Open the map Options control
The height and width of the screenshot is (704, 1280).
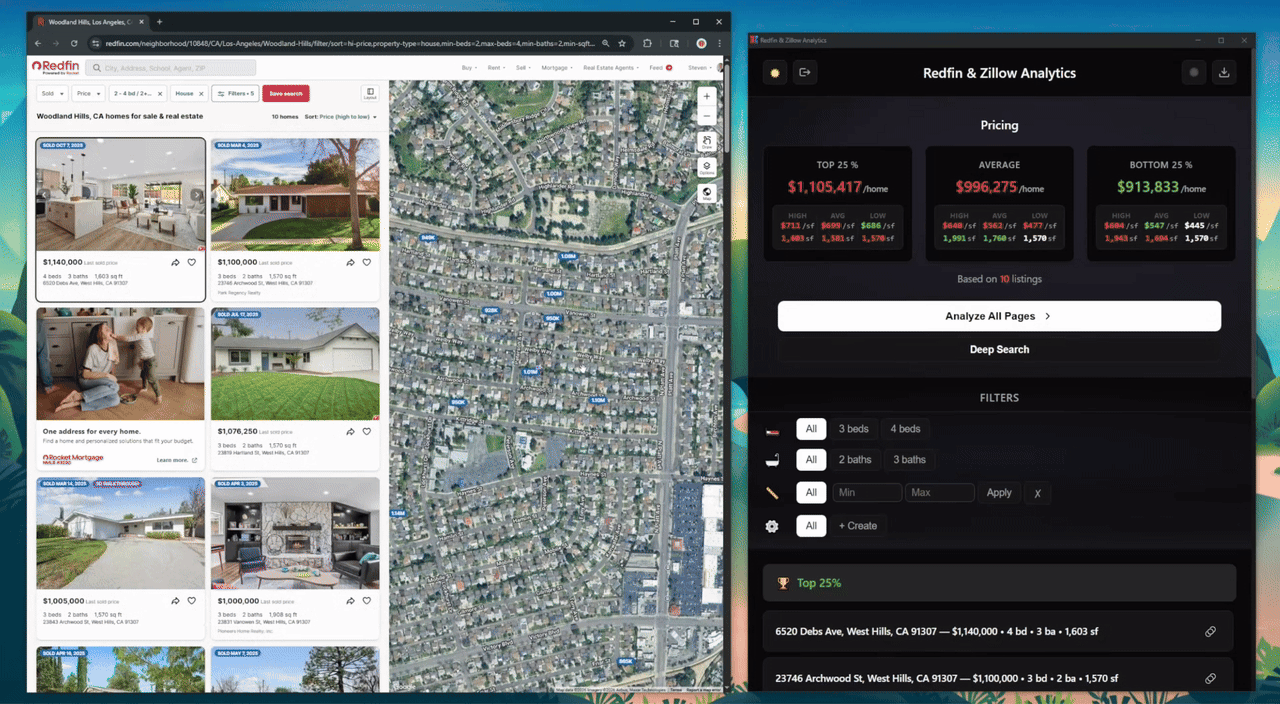707,167
